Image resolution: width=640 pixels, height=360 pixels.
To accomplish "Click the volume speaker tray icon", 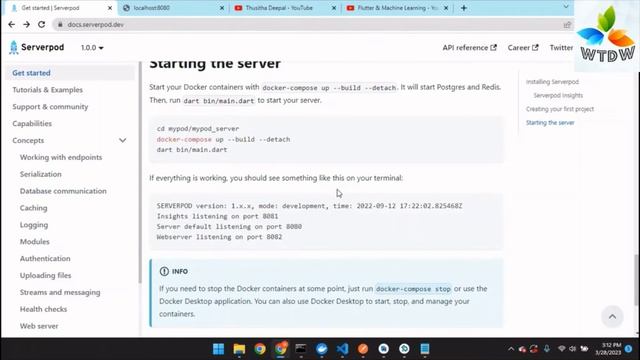I will point(572,349).
